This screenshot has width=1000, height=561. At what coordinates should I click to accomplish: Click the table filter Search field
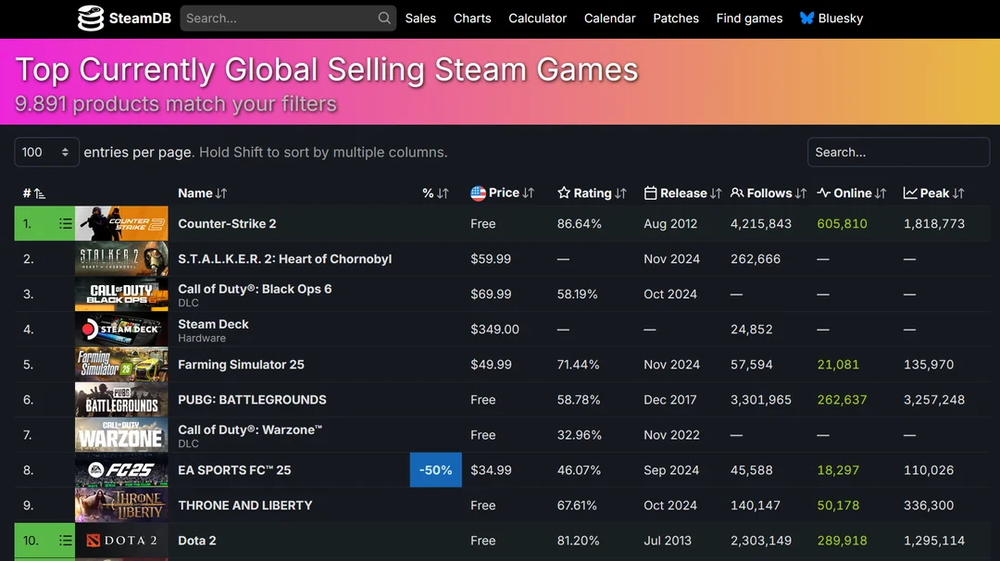pyautogui.click(x=898, y=152)
